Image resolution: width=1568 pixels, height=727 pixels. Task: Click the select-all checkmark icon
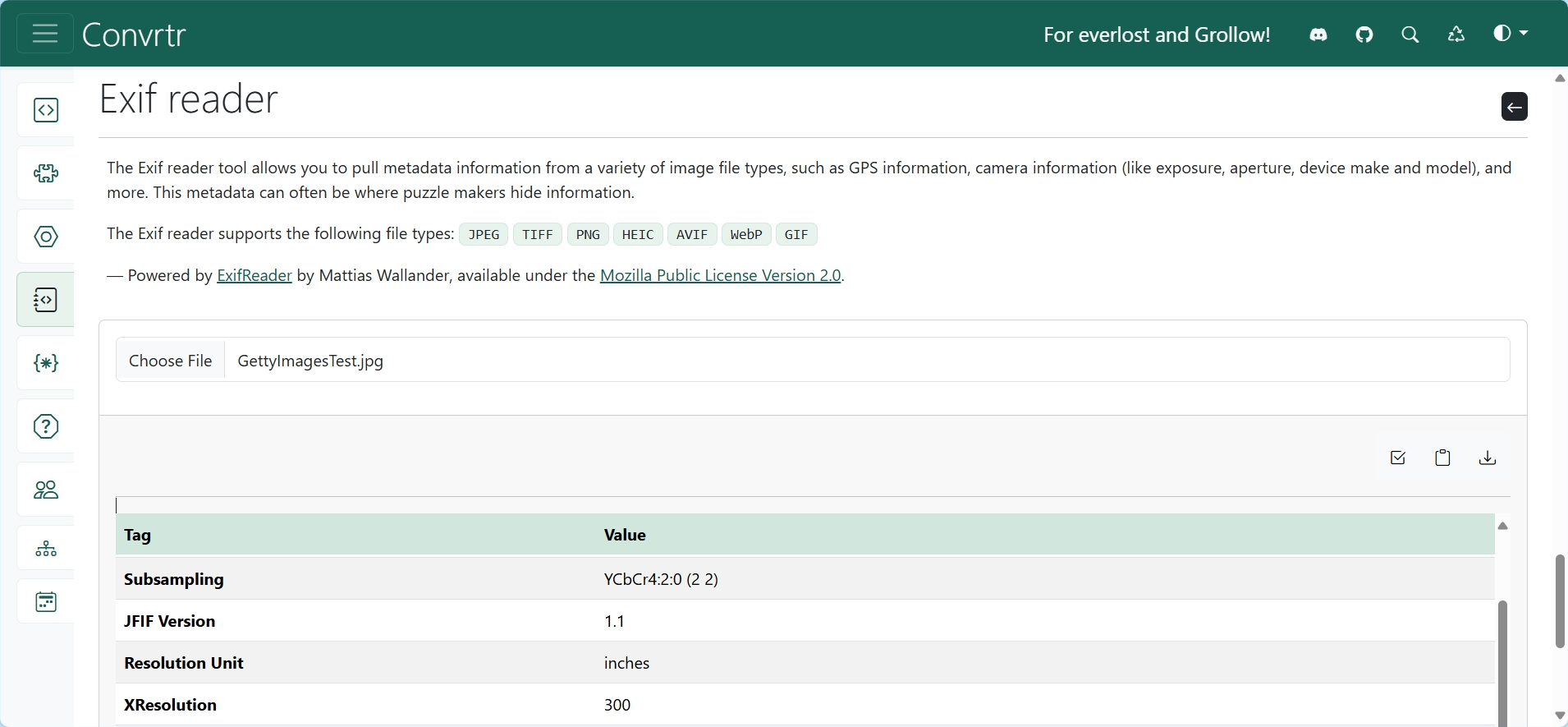click(x=1398, y=458)
